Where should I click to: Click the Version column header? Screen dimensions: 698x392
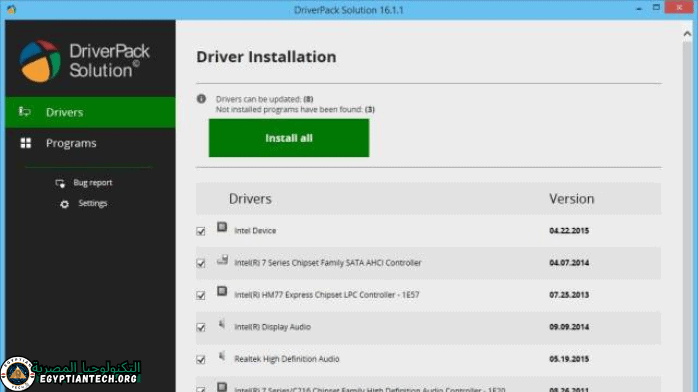[572, 198]
